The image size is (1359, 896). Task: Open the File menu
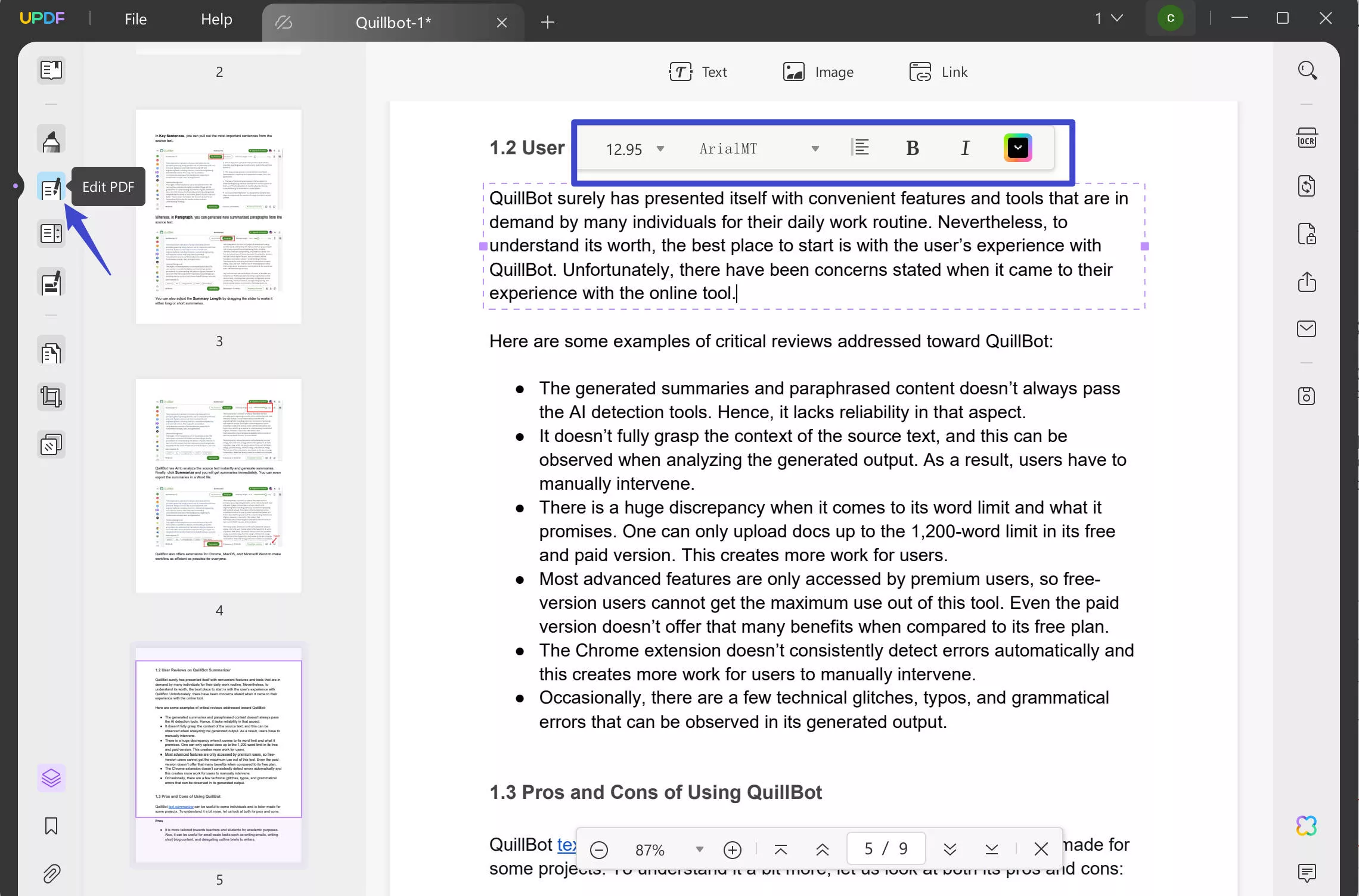pyautogui.click(x=135, y=18)
